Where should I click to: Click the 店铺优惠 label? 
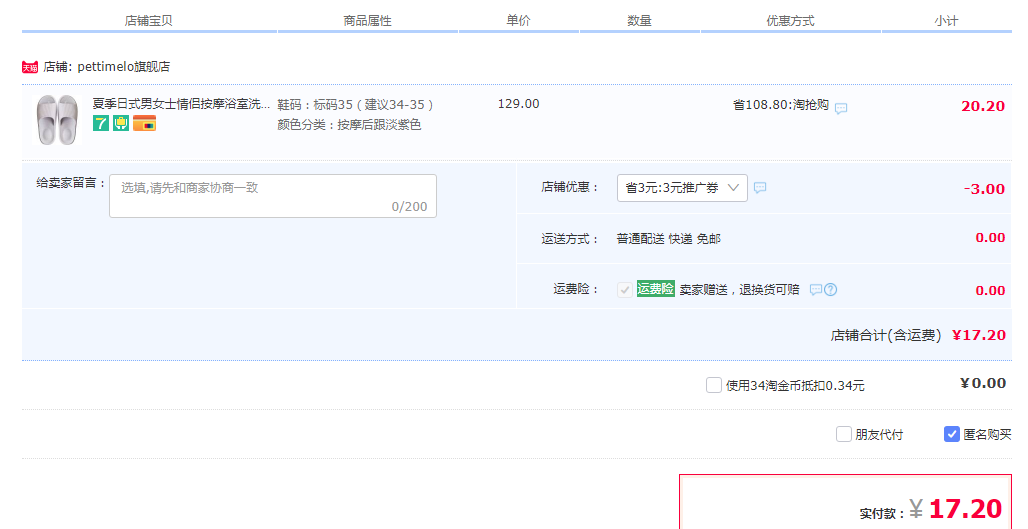tap(570, 187)
